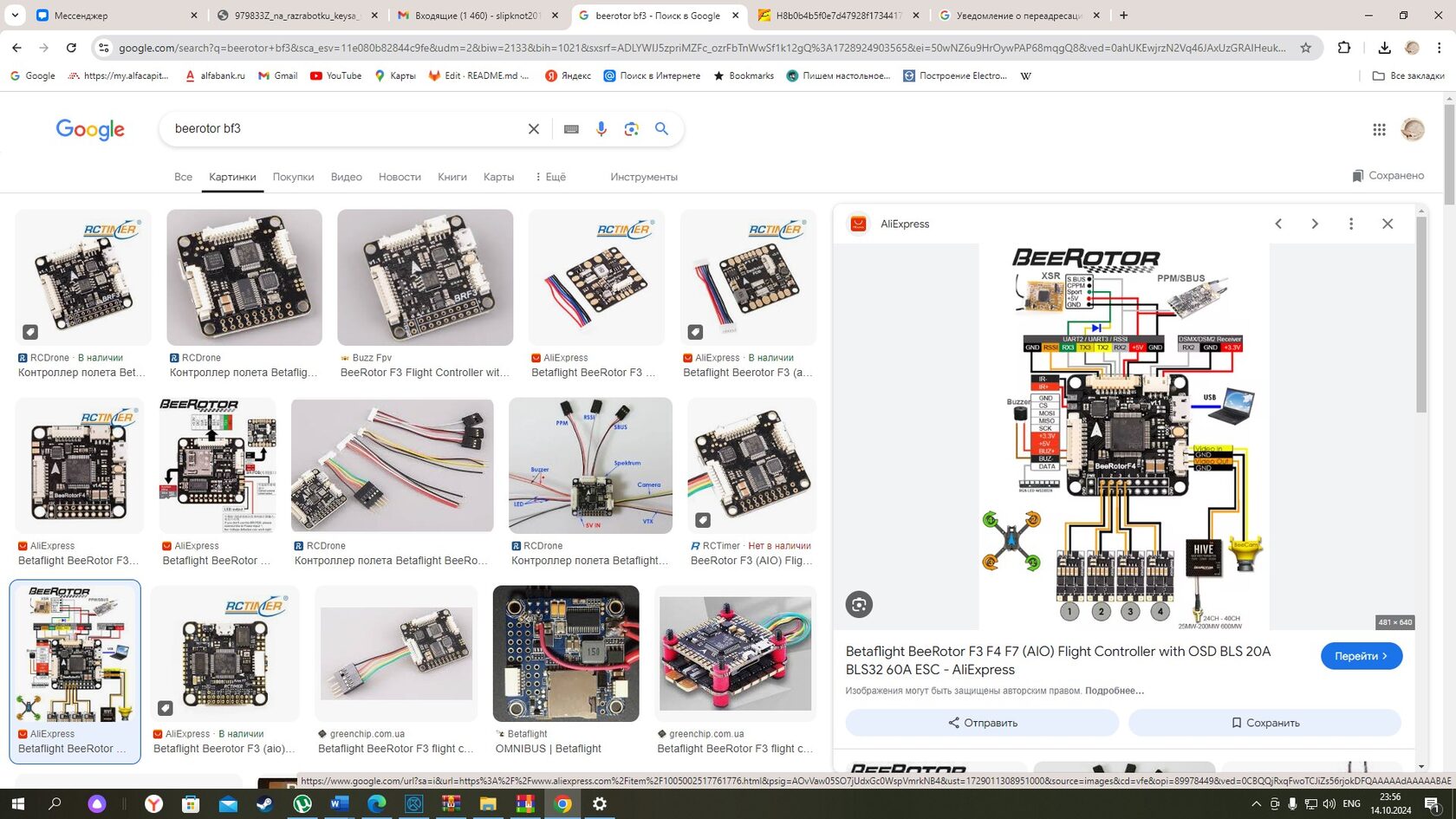1456x819 pixels.
Task: Search by image with Google Lens
Action: 632,129
